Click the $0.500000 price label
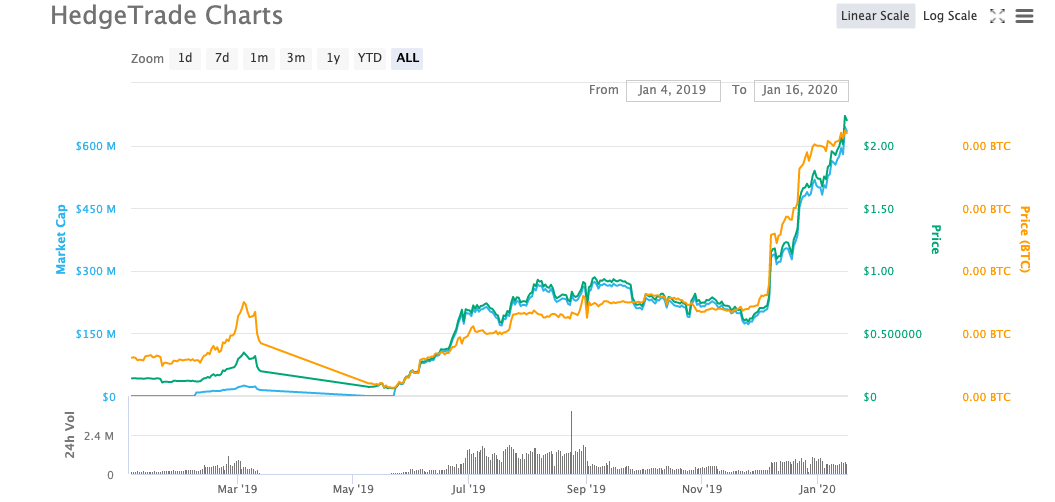Viewport: 1055px width, 502px height. point(892,334)
